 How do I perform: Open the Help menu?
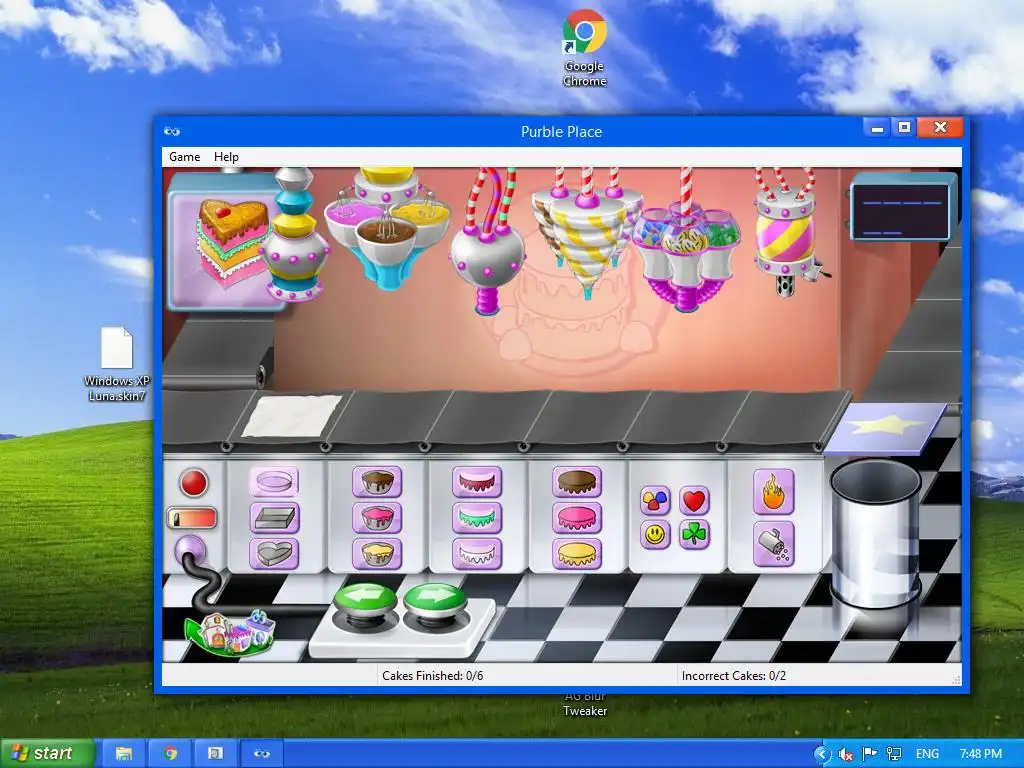click(x=227, y=157)
